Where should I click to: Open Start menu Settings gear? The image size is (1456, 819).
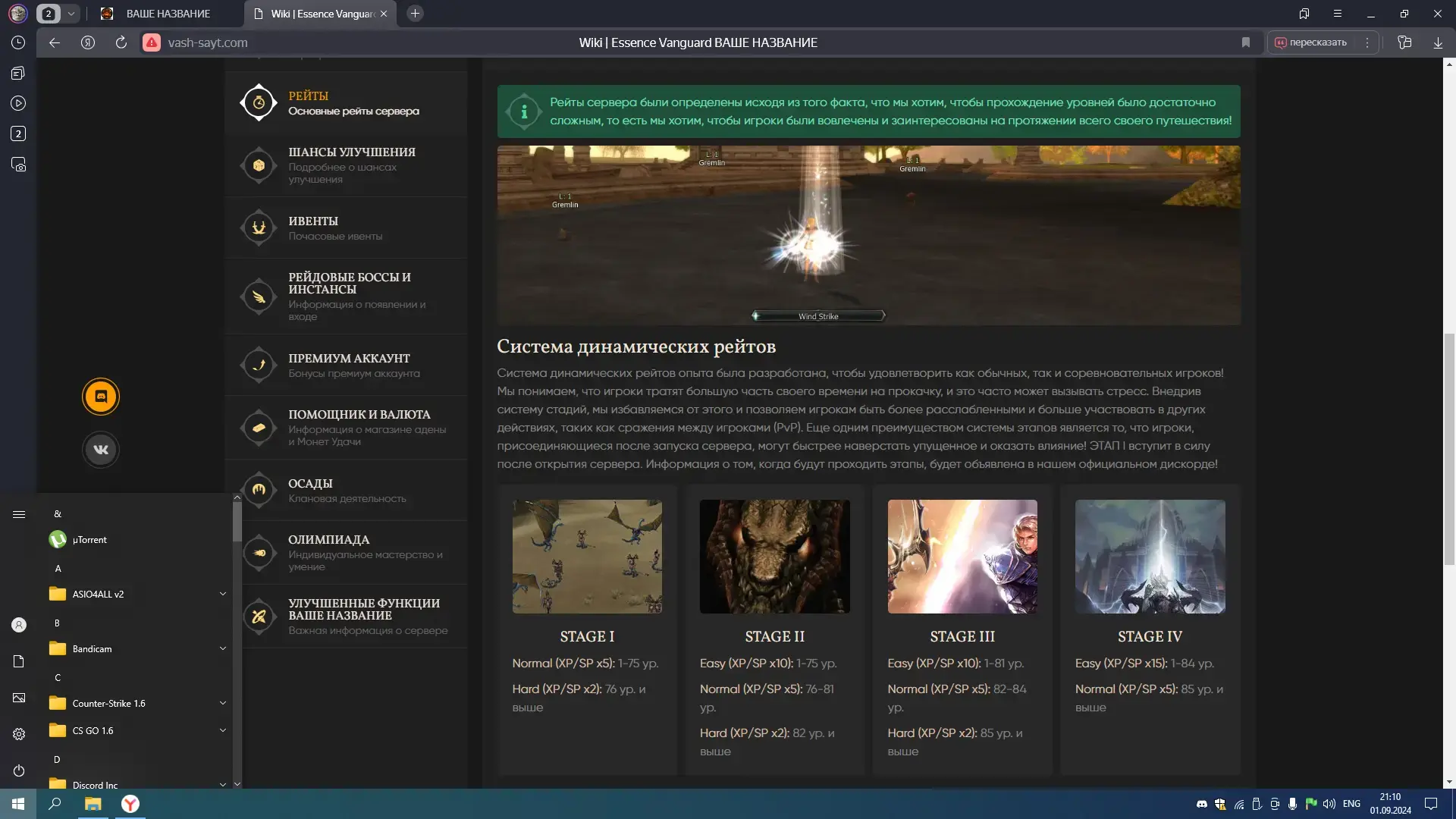[x=19, y=734]
